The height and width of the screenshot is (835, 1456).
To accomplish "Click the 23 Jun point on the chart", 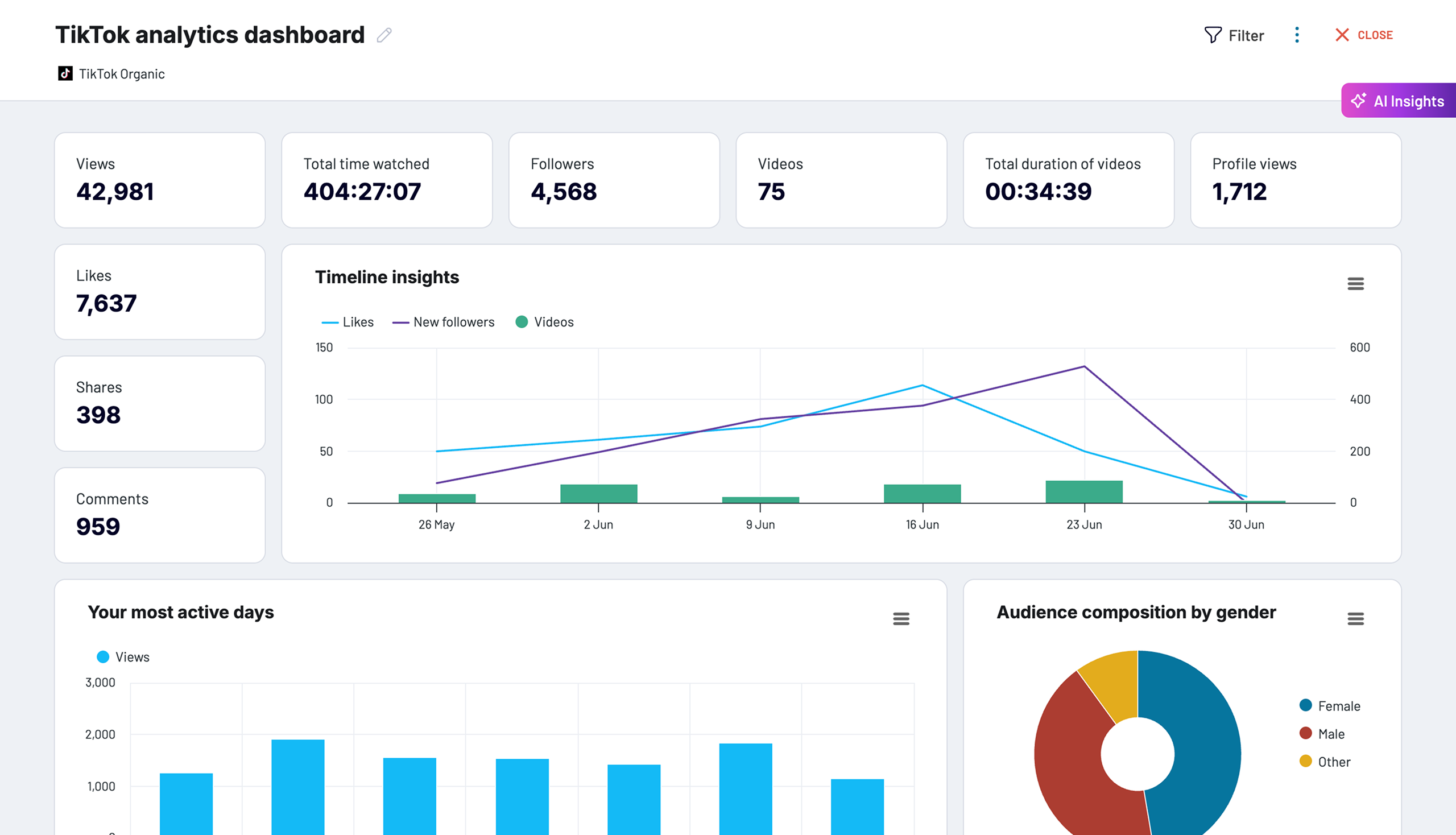I will [1084, 366].
